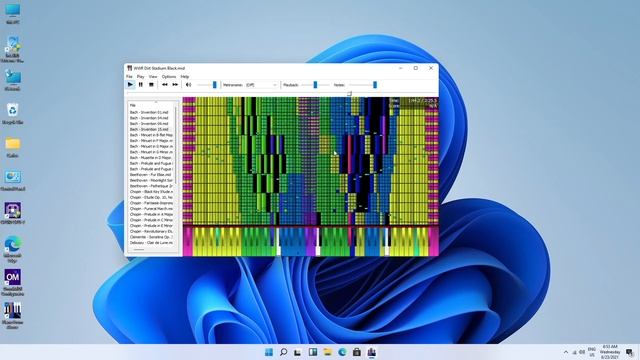Select Bach - Musette in D Major

[151, 158]
